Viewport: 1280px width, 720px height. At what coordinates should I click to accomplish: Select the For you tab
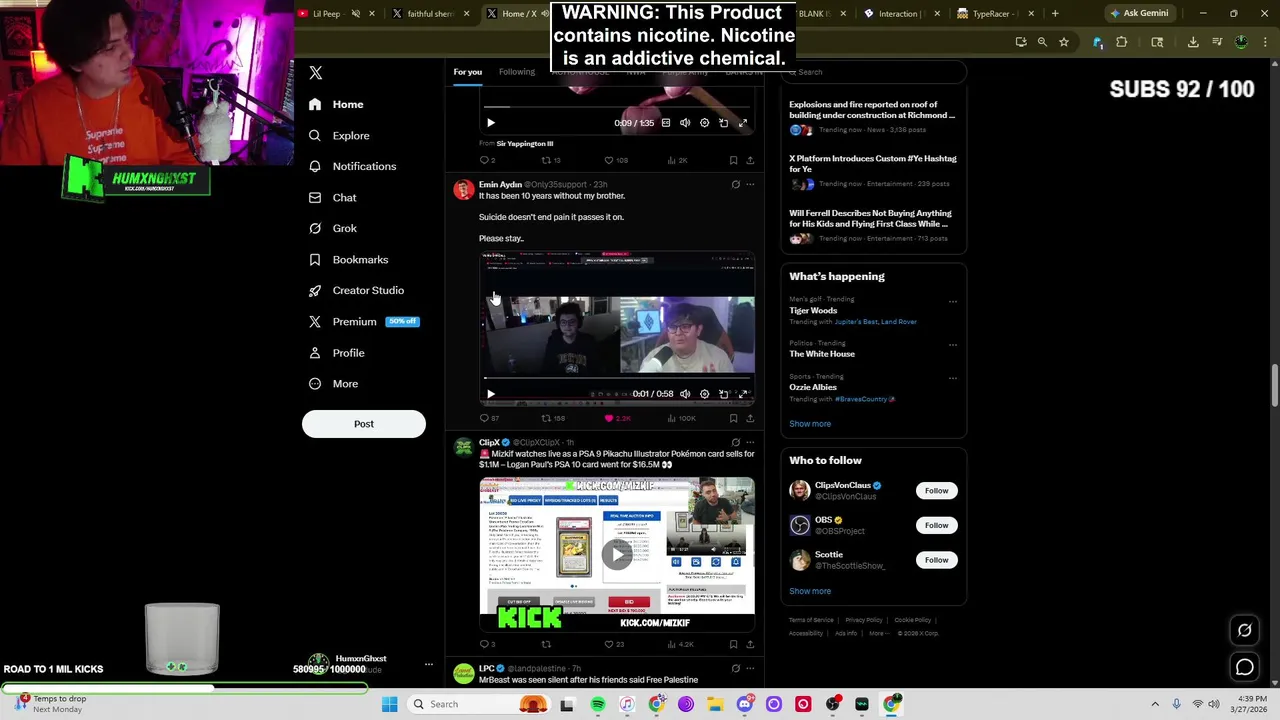point(467,72)
